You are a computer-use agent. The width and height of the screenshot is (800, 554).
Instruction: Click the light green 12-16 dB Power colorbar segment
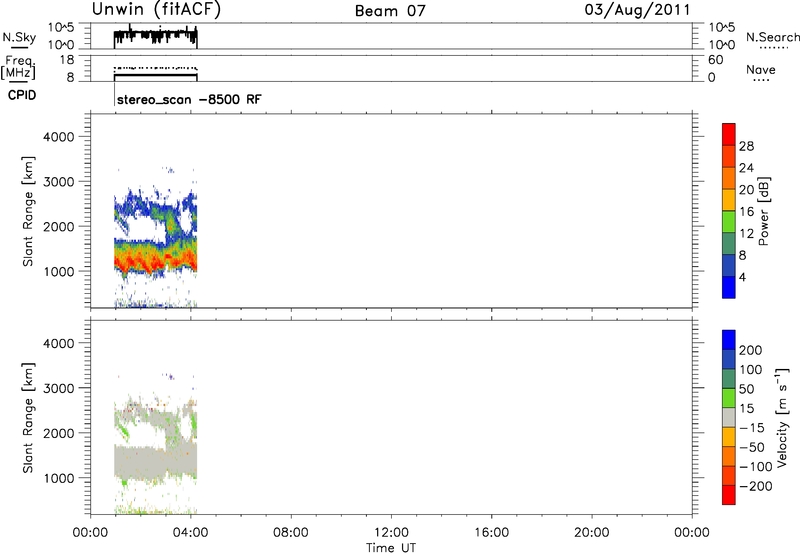[729, 222]
